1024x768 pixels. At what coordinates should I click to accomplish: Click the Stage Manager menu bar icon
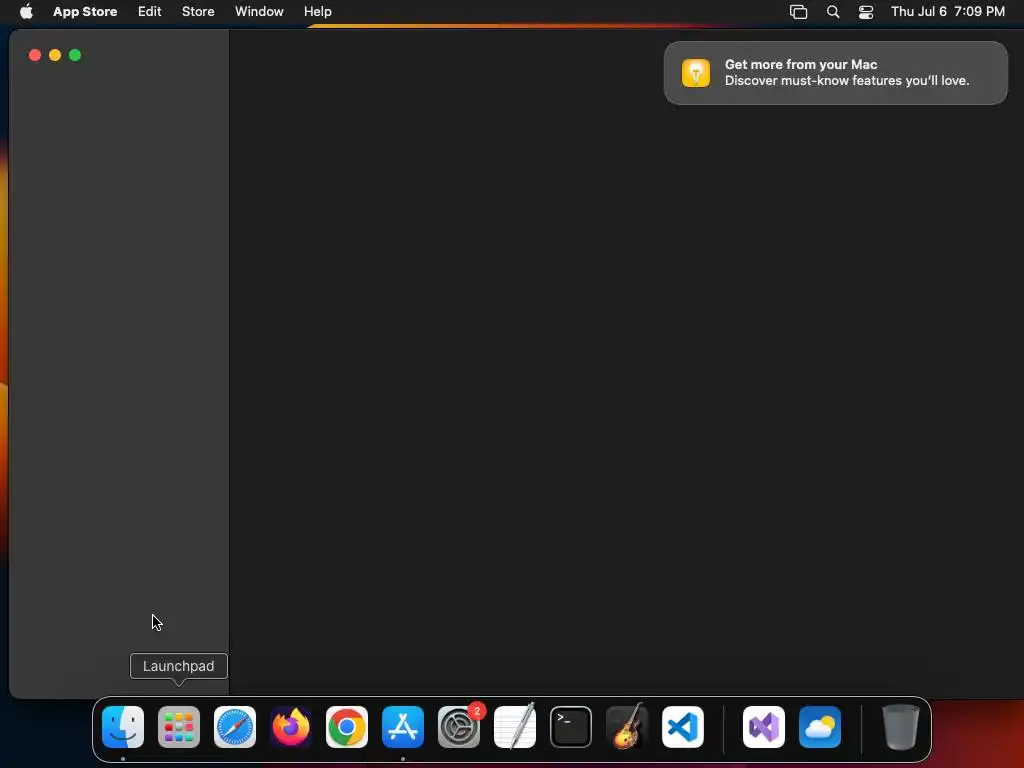(x=798, y=12)
